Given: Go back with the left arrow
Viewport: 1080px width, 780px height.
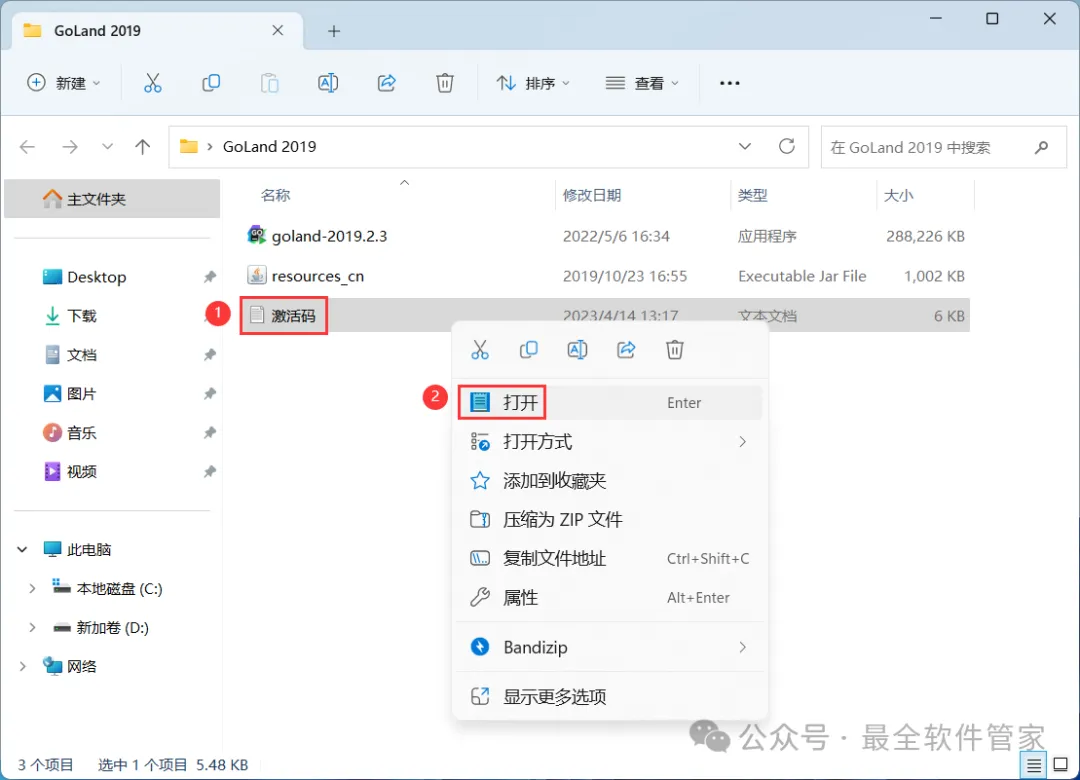Looking at the screenshot, I should coord(28,147).
